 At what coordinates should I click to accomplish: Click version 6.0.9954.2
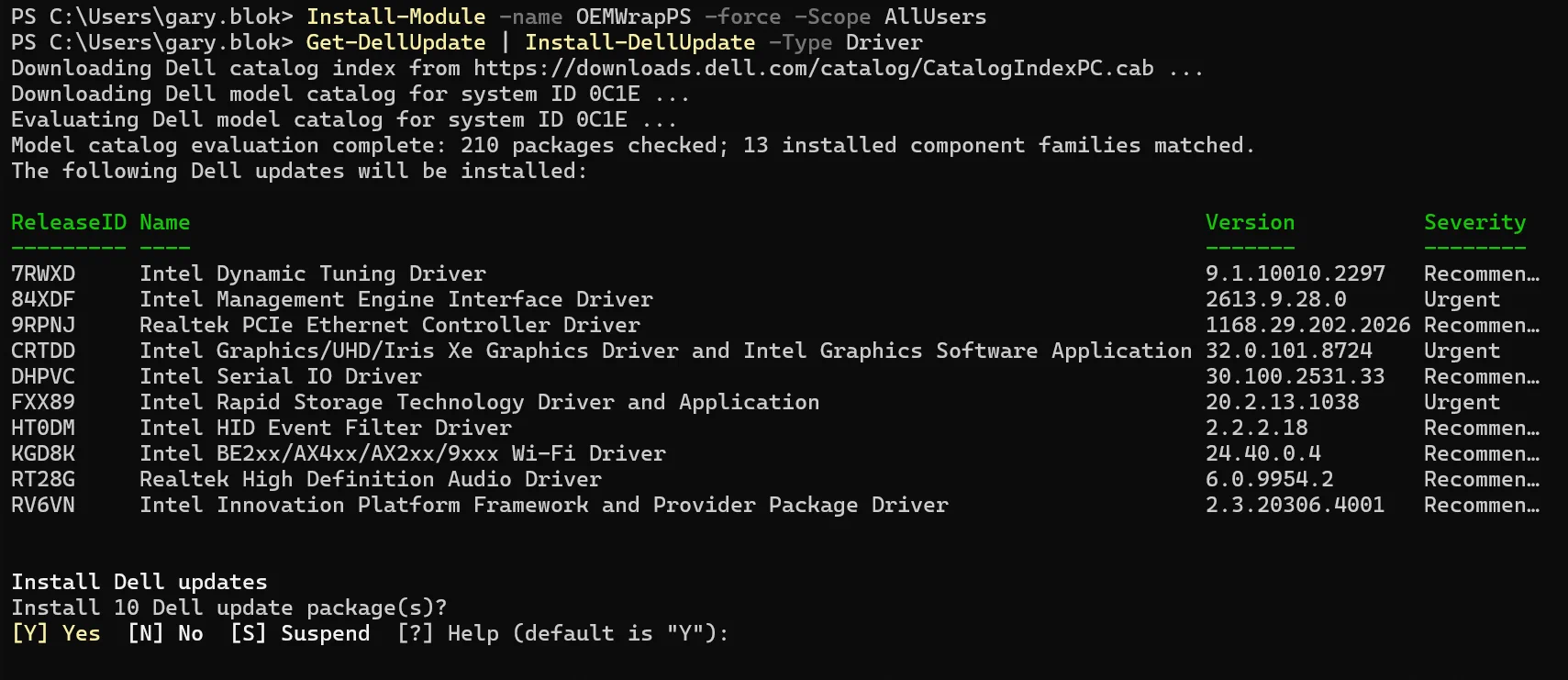click(1270, 479)
